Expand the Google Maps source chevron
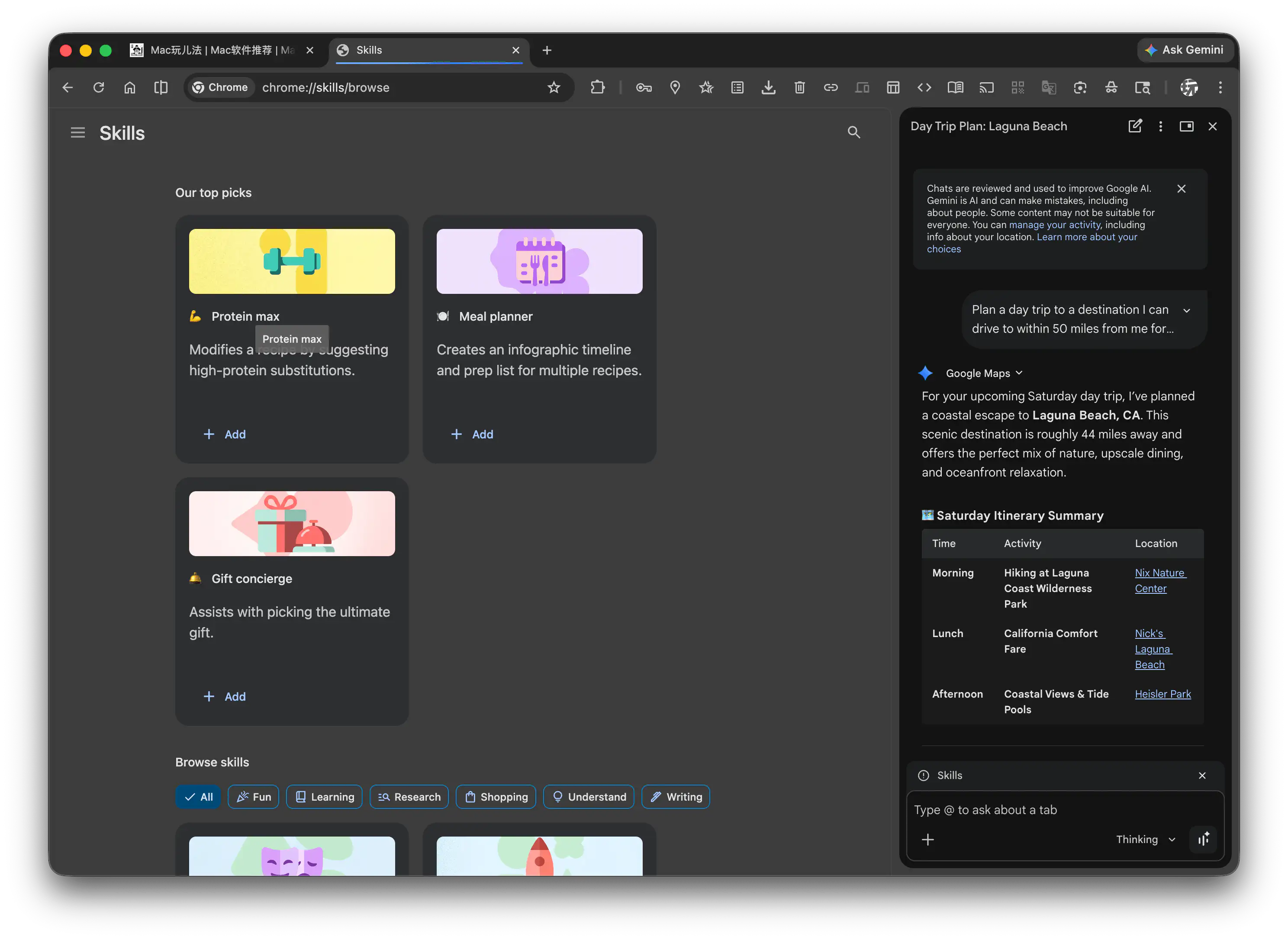Image resolution: width=1288 pixels, height=940 pixels. pos(1019,373)
